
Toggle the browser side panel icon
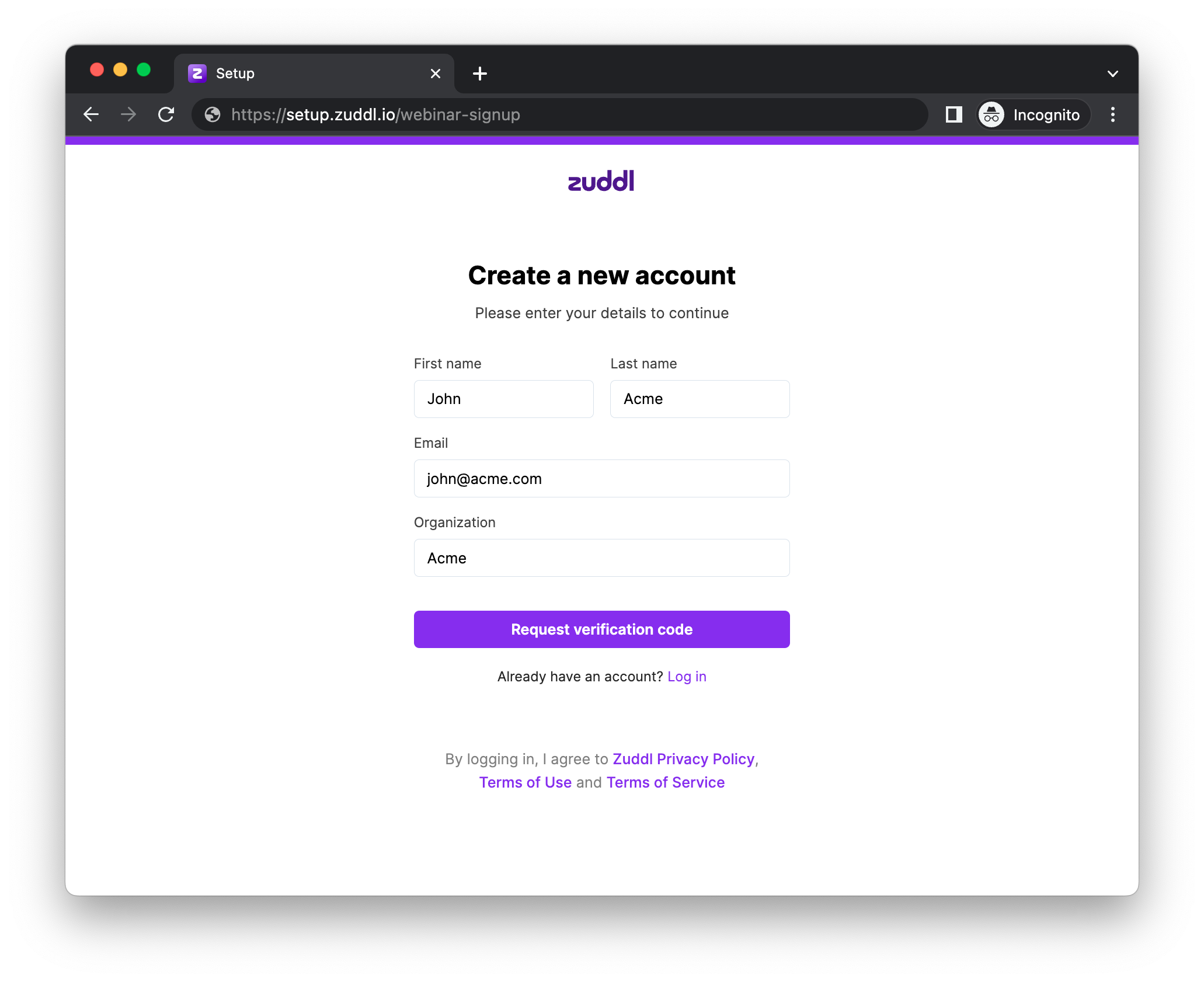[x=954, y=114]
